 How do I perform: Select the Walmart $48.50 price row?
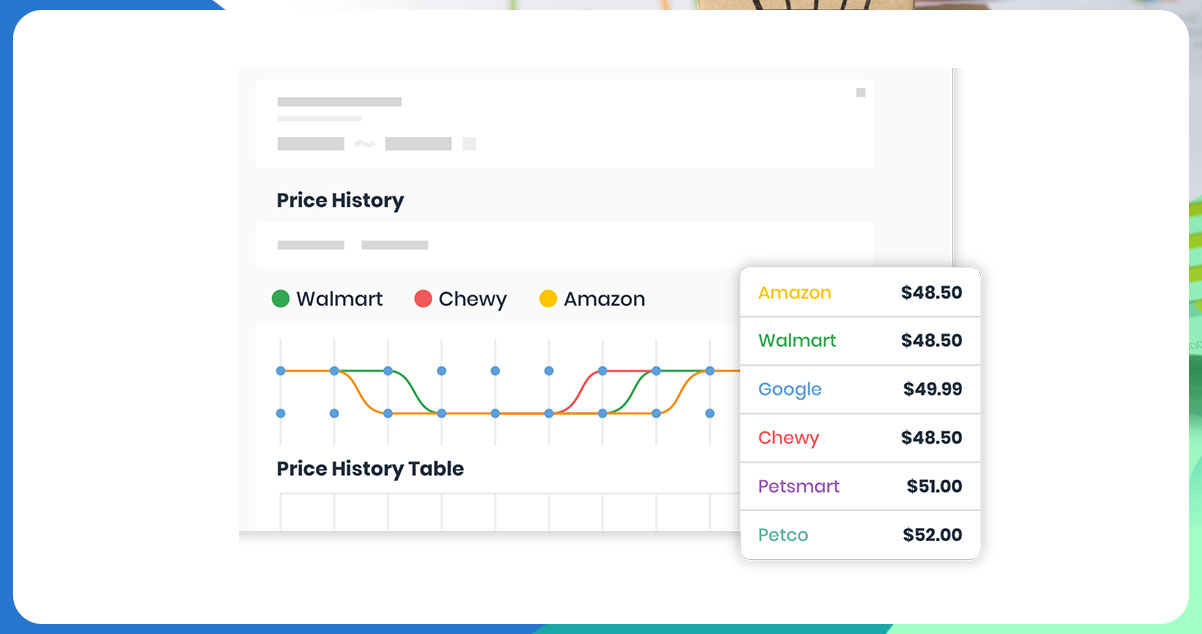[860, 341]
